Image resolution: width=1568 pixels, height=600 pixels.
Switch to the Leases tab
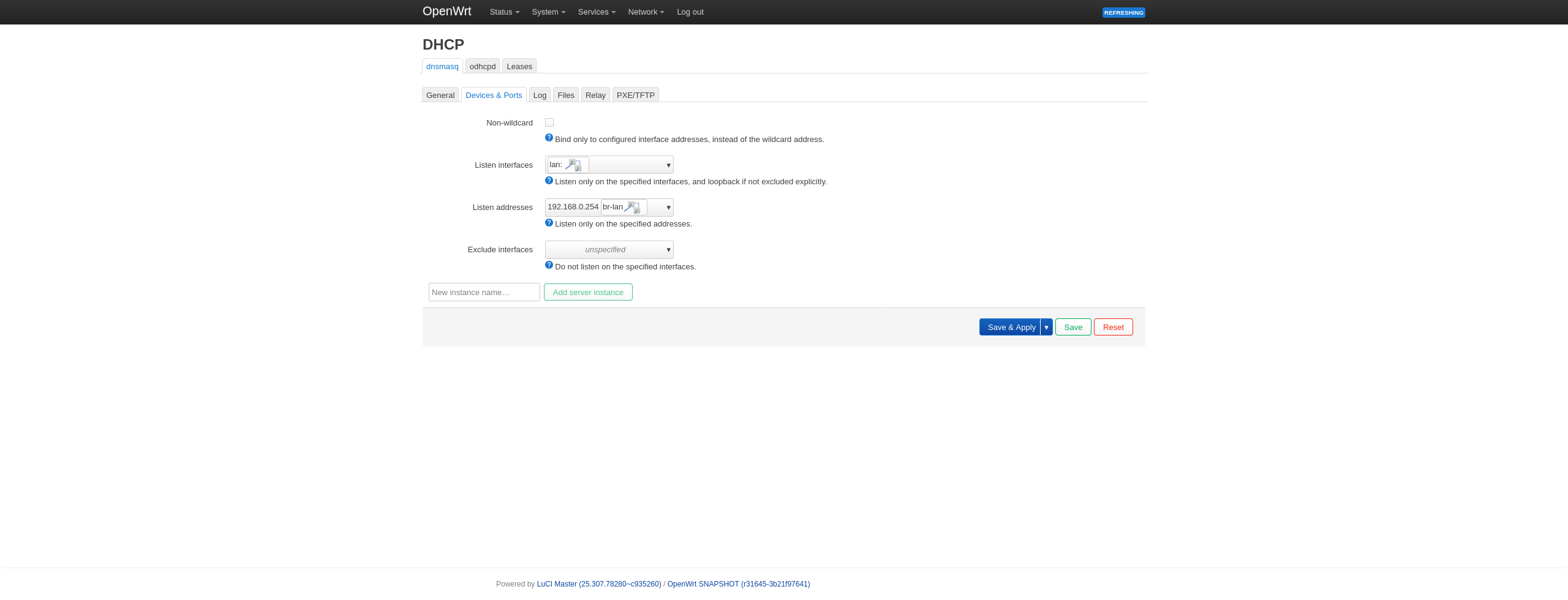click(519, 66)
